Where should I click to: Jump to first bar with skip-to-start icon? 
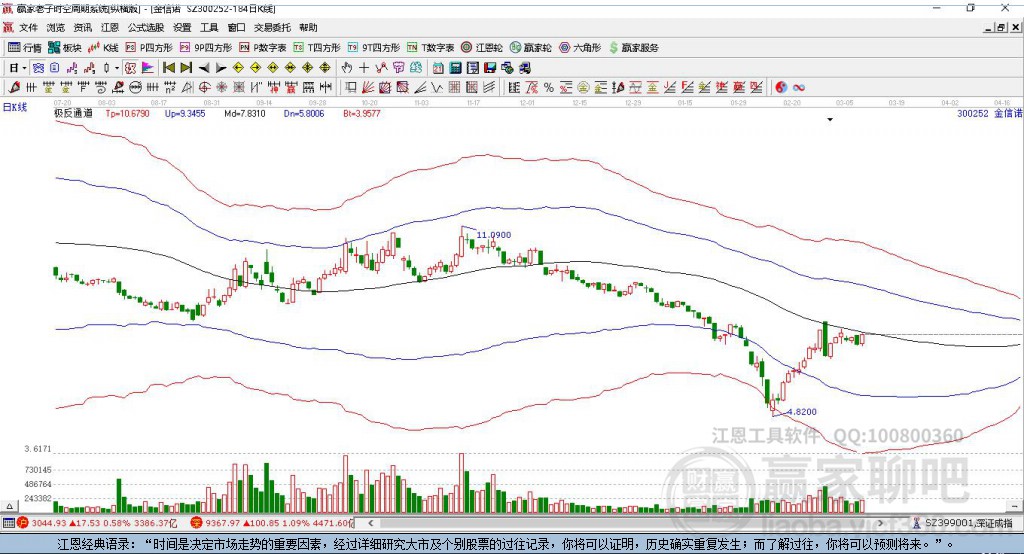168,68
